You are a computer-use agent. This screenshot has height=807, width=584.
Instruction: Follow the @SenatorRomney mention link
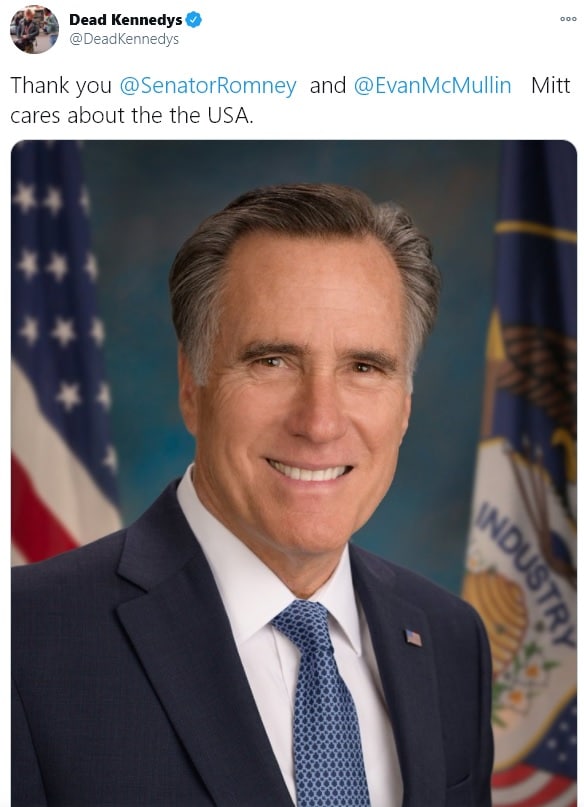pyautogui.click(x=208, y=86)
